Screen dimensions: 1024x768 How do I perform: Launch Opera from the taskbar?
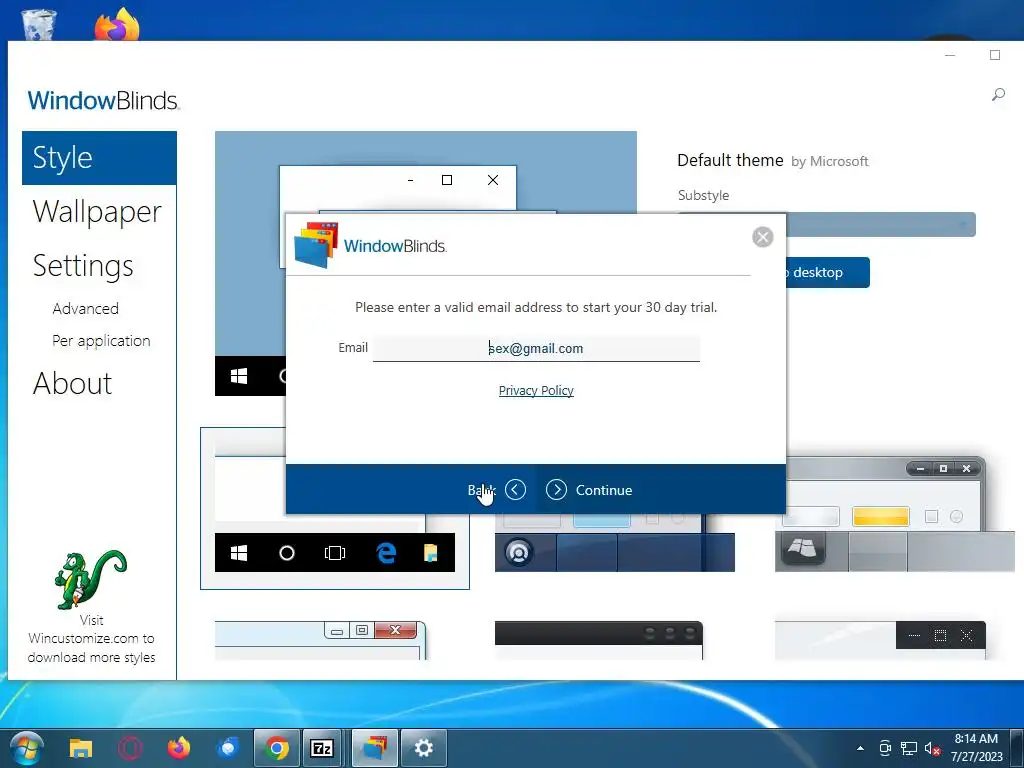(x=130, y=748)
